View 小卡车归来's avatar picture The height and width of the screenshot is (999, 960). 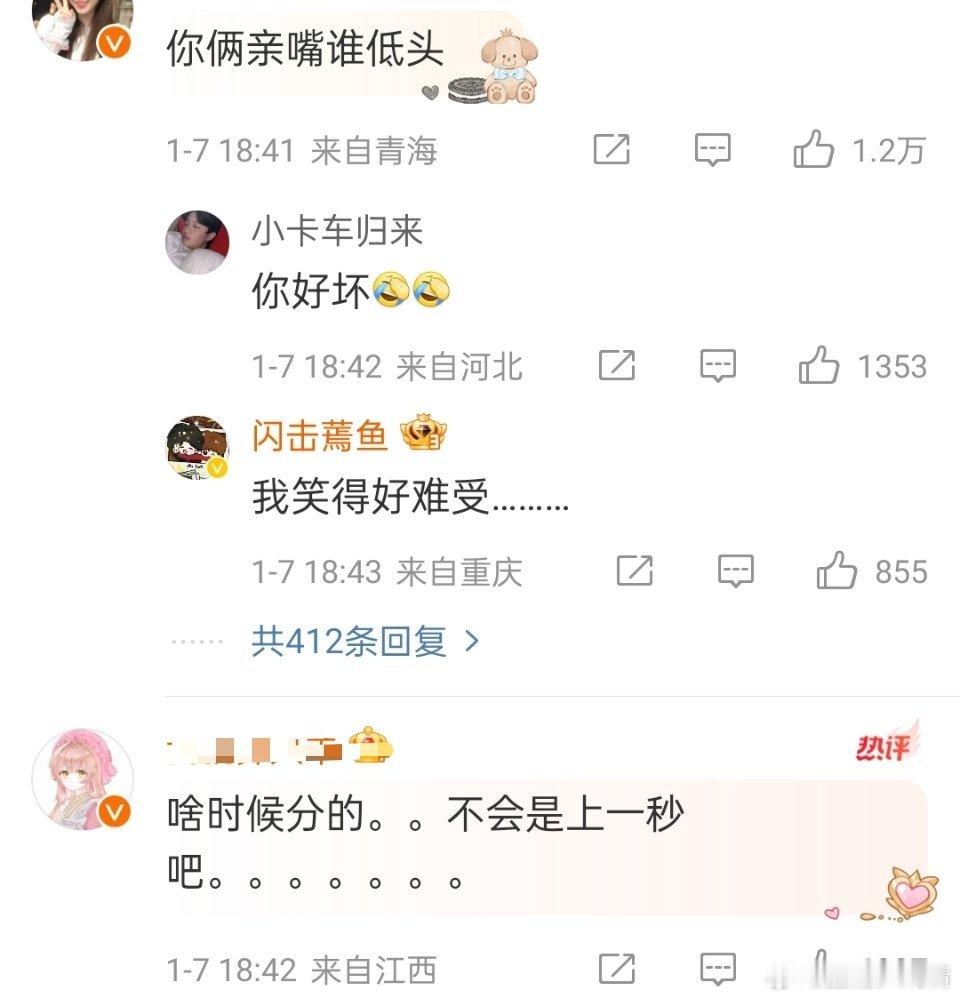(197, 243)
